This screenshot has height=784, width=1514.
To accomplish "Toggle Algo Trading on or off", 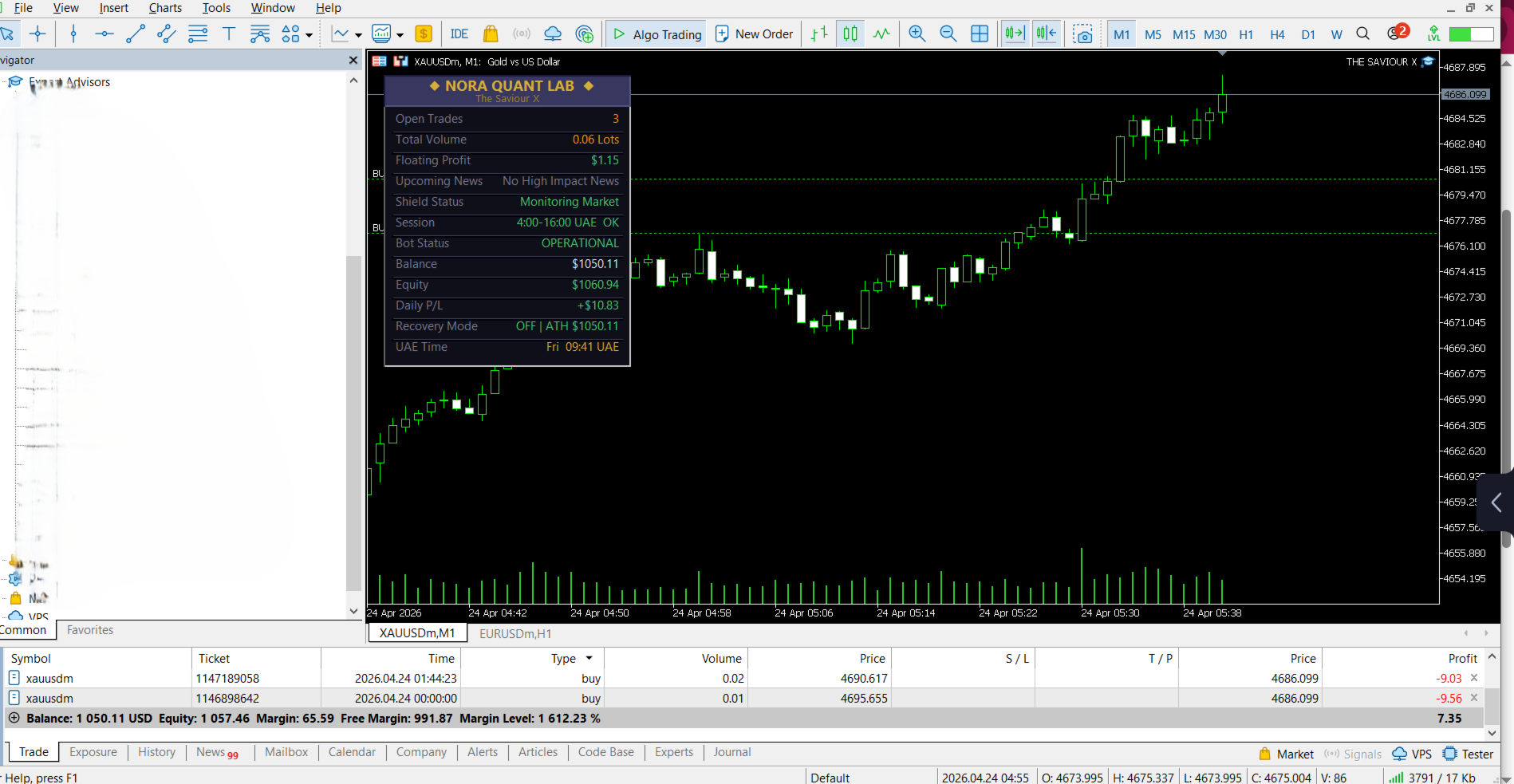I will 656,33.
